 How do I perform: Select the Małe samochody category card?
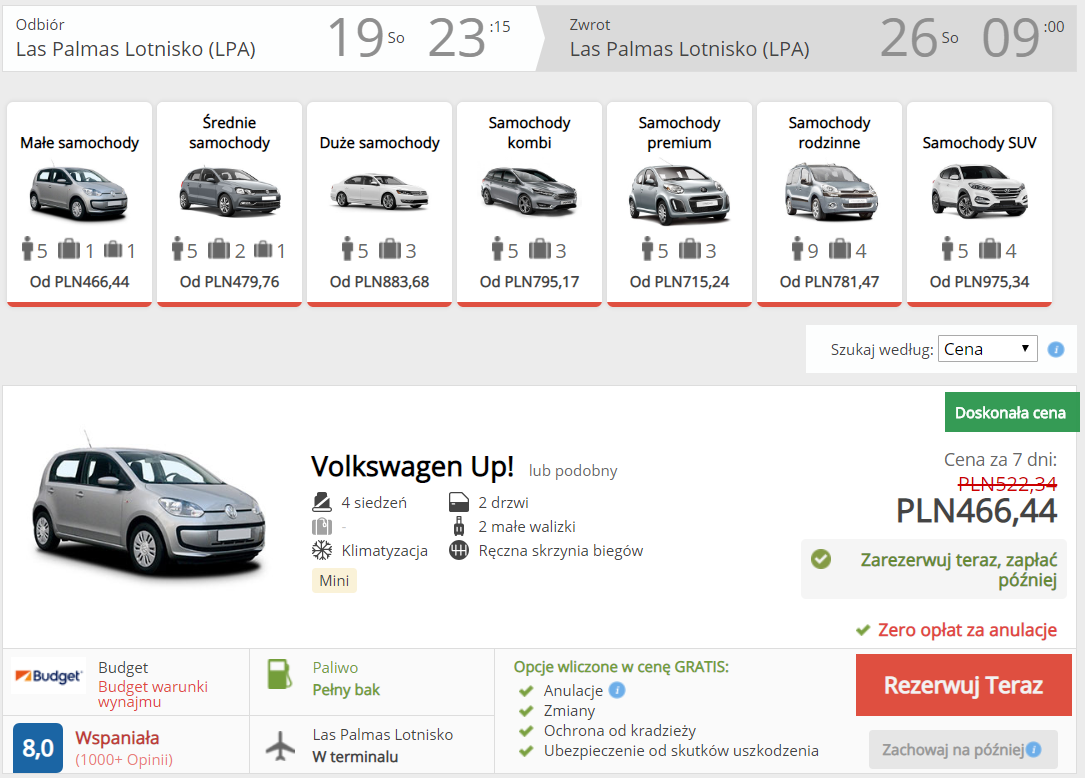[x=80, y=203]
